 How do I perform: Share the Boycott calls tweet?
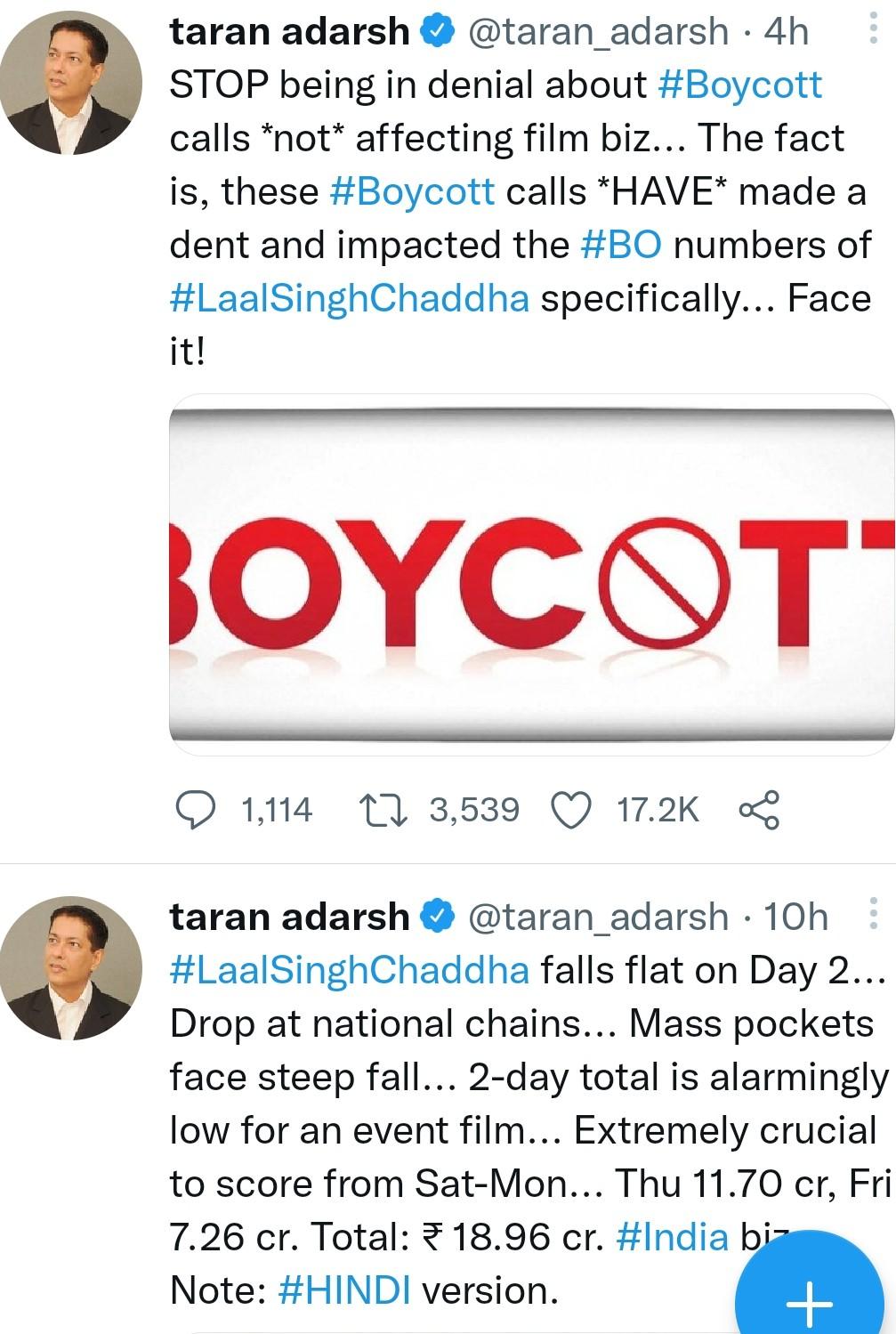click(759, 810)
